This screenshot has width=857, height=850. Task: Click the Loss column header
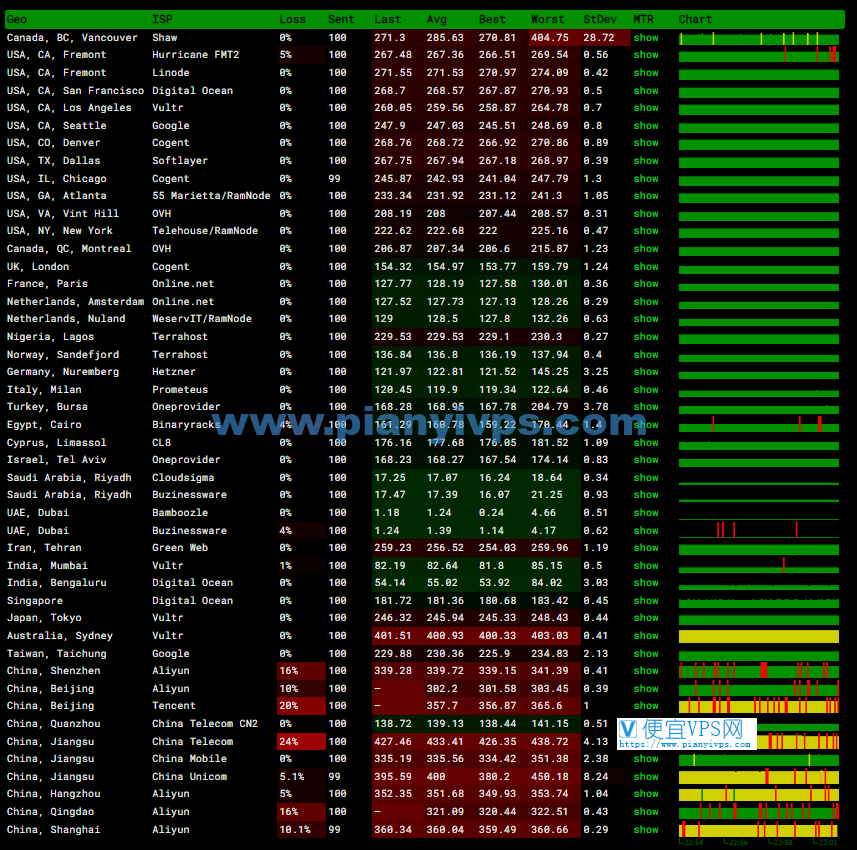pos(292,20)
